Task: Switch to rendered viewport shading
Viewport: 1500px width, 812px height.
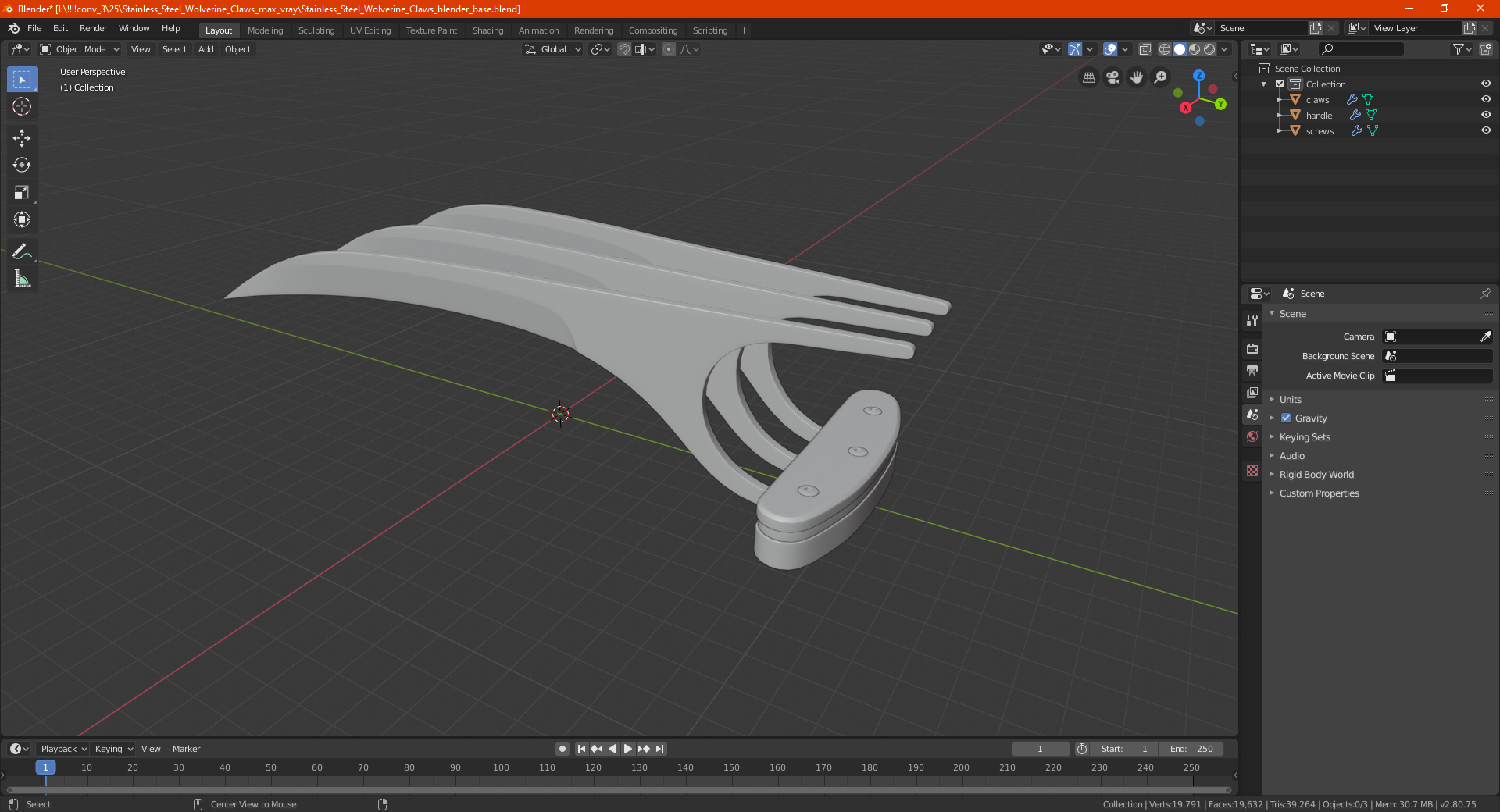Action: 1209,49
